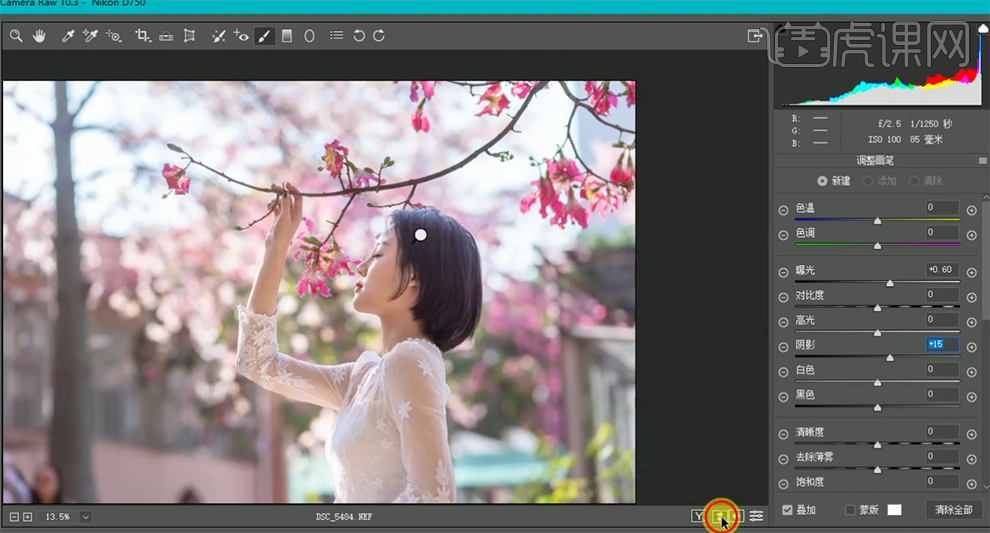Image resolution: width=990 pixels, height=533 pixels.
Task: Open the preview preferences settings
Action: click(x=757, y=516)
